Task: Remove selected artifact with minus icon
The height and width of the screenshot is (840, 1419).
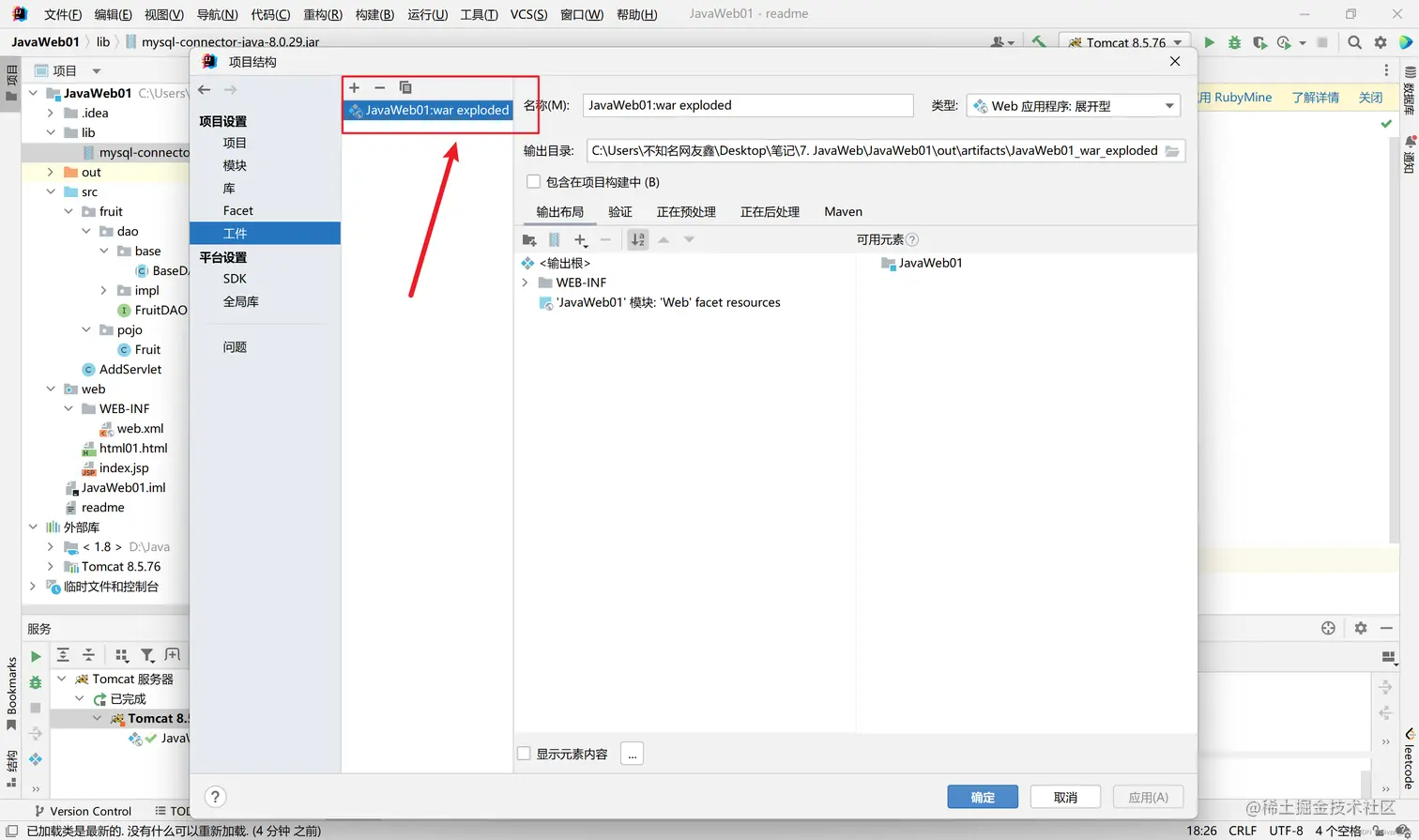Action: point(379,87)
